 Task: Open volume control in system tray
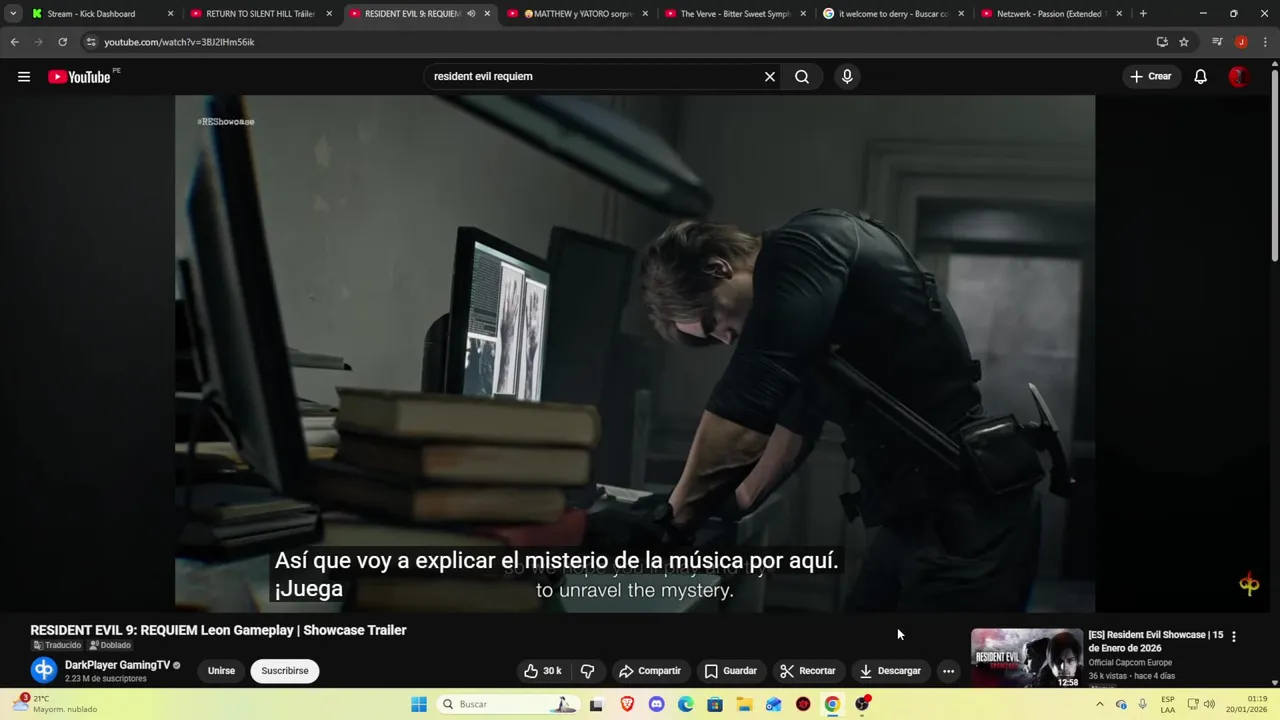(x=1209, y=704)
